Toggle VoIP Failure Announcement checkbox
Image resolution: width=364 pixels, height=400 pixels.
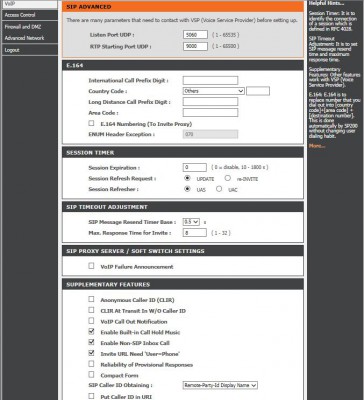(91, 266)
